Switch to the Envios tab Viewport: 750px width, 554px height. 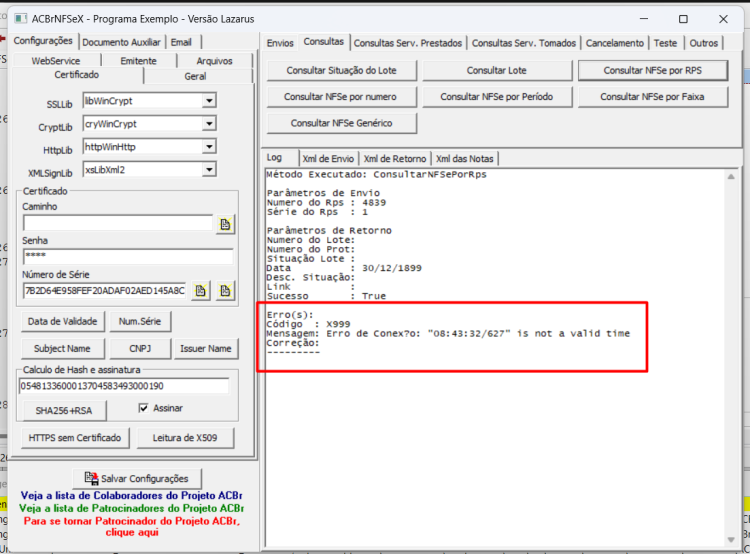pyautogui.click(x=280, y=43)
